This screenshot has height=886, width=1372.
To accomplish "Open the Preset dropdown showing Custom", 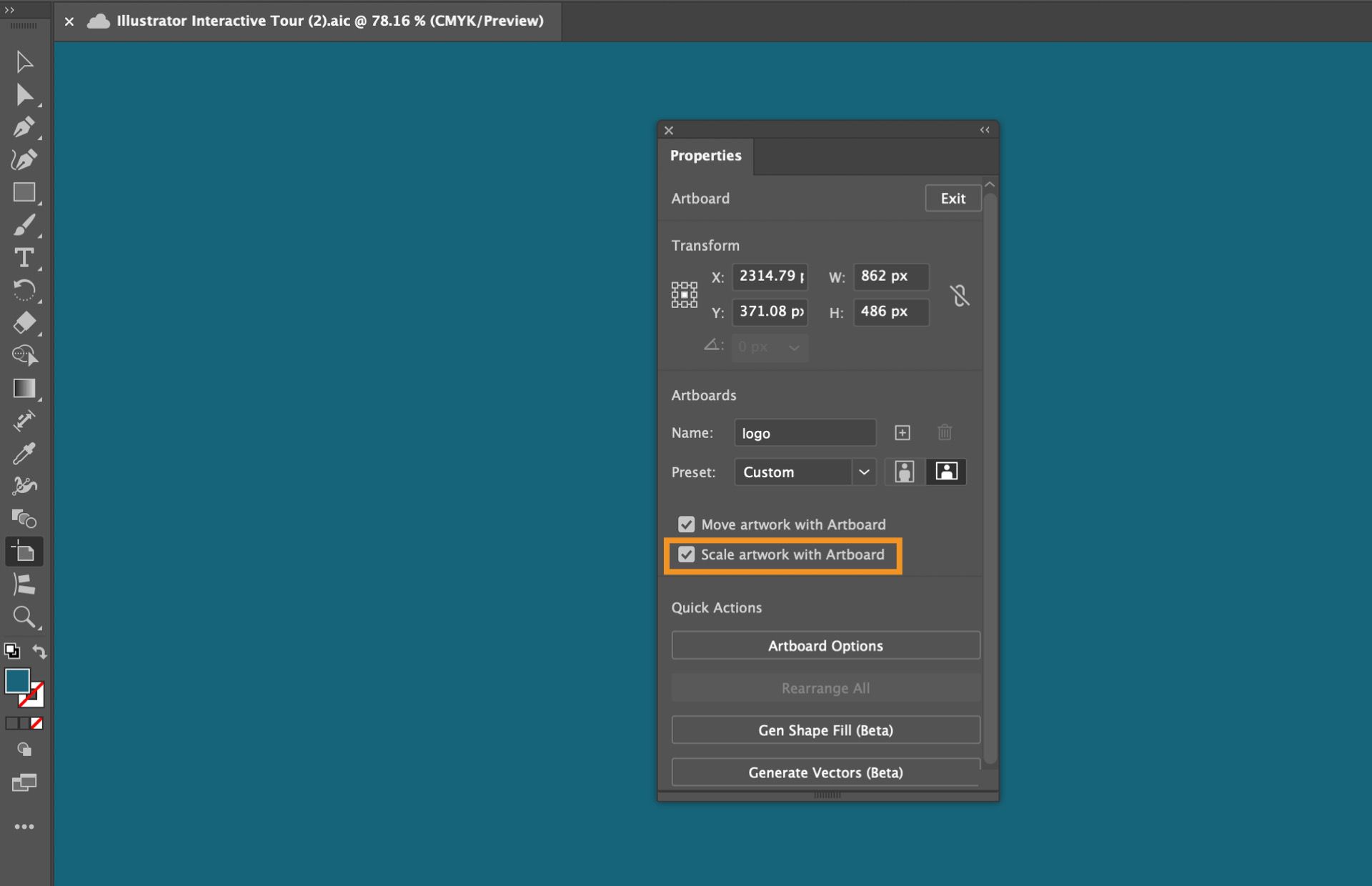I will tap(865, 472).
